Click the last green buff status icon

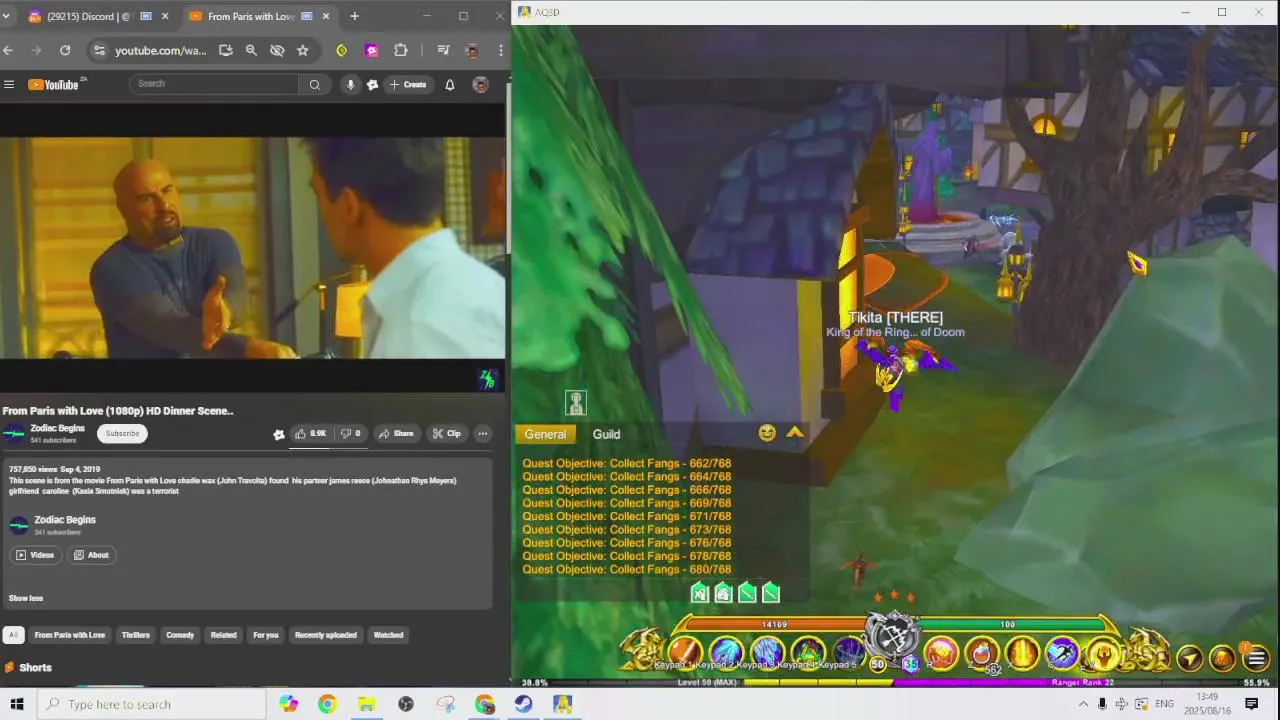(771, 594)
